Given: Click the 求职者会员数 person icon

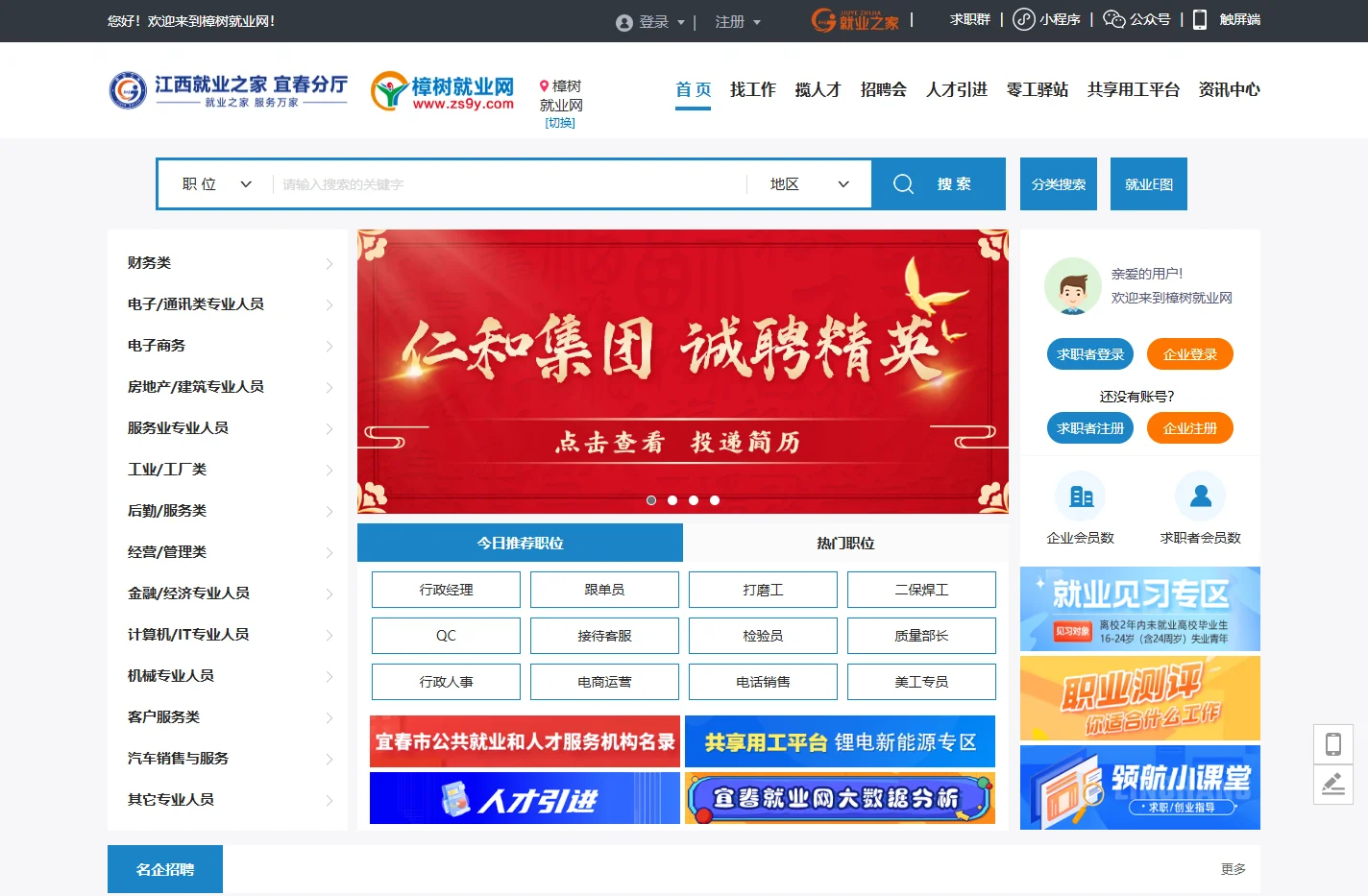Looking at the screenshot, I should point(1201,496).
